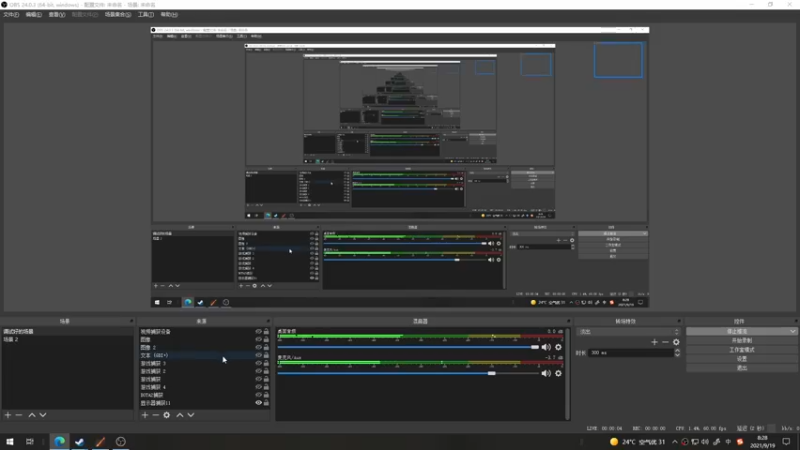This screenshot has width=800, height=450.
Task: Expand the scene transition type dropdown
Action: click(x=629, y=332)
